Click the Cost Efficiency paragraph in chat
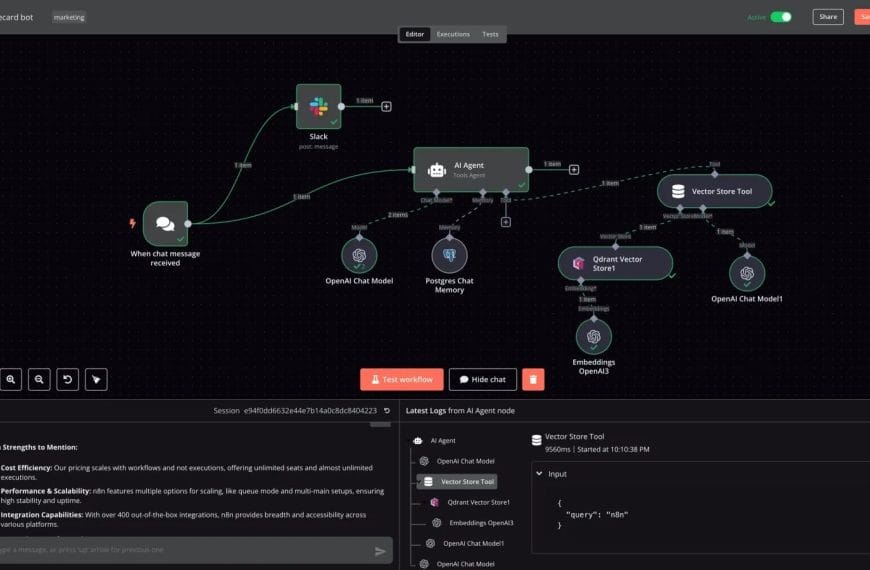 187,472
